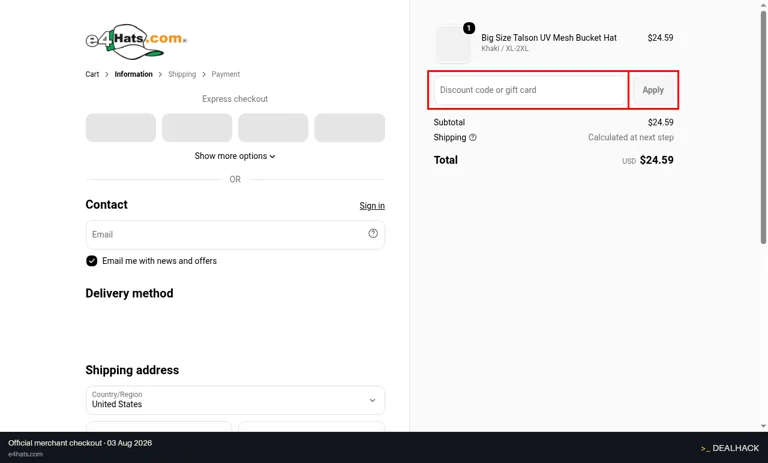Go back to Cart breadcrumb
This screenshot has height=463, width=768.
pos(92,74)
